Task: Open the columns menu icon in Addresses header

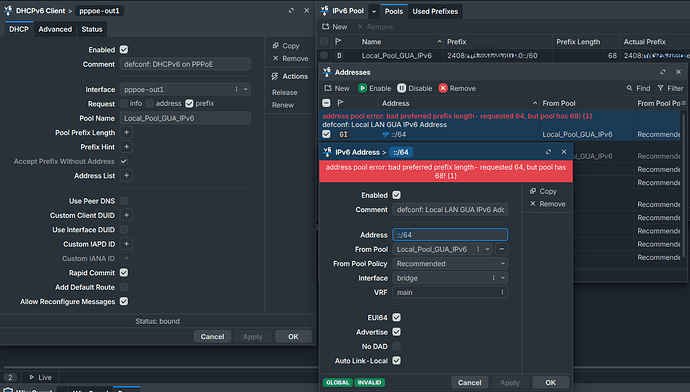Action: [x=683, y=103]
